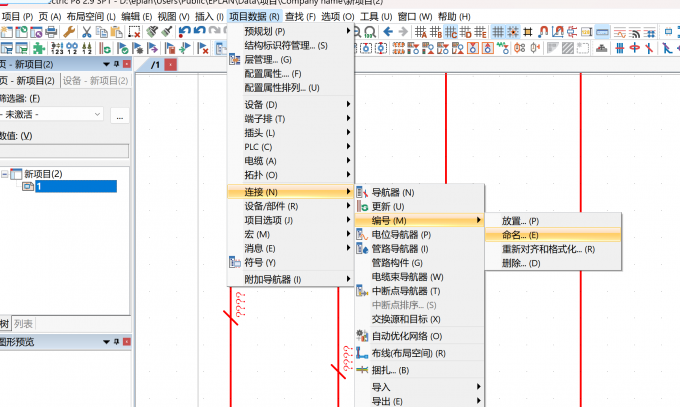Click the blue back arrow icon
Screen dimensions: 680x407
click(388, 32)
